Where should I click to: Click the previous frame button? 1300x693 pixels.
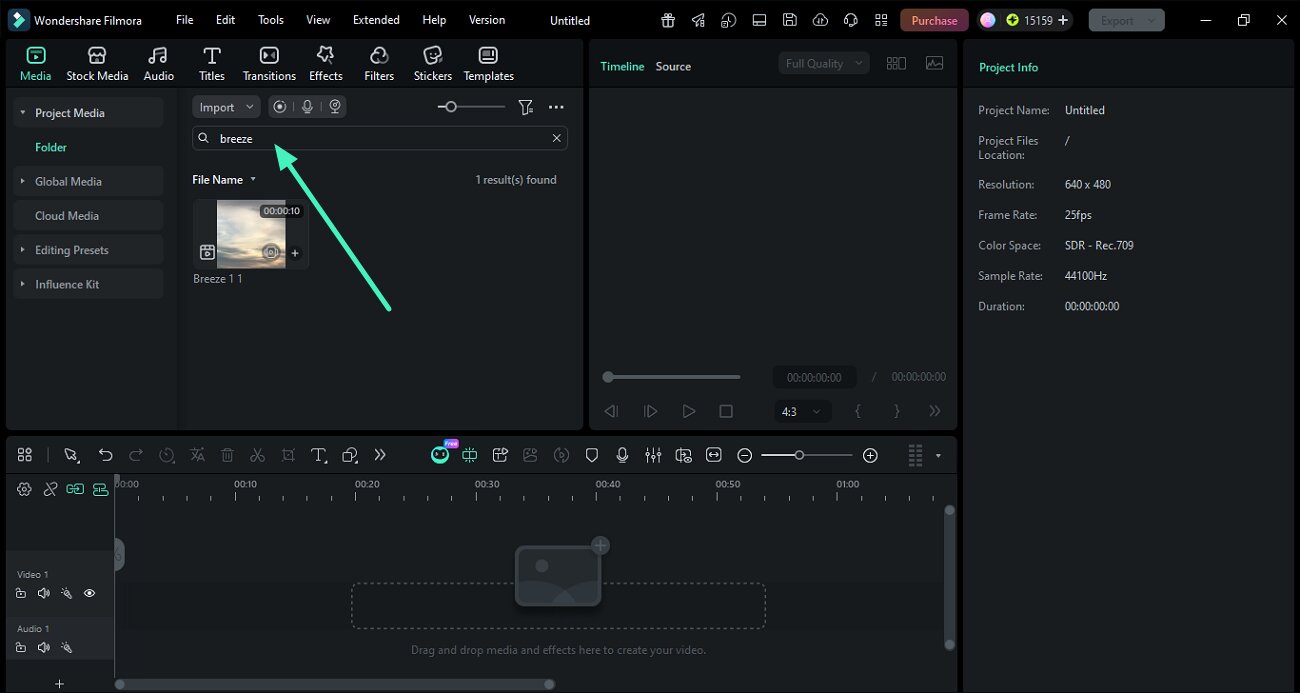click(611, 411)
